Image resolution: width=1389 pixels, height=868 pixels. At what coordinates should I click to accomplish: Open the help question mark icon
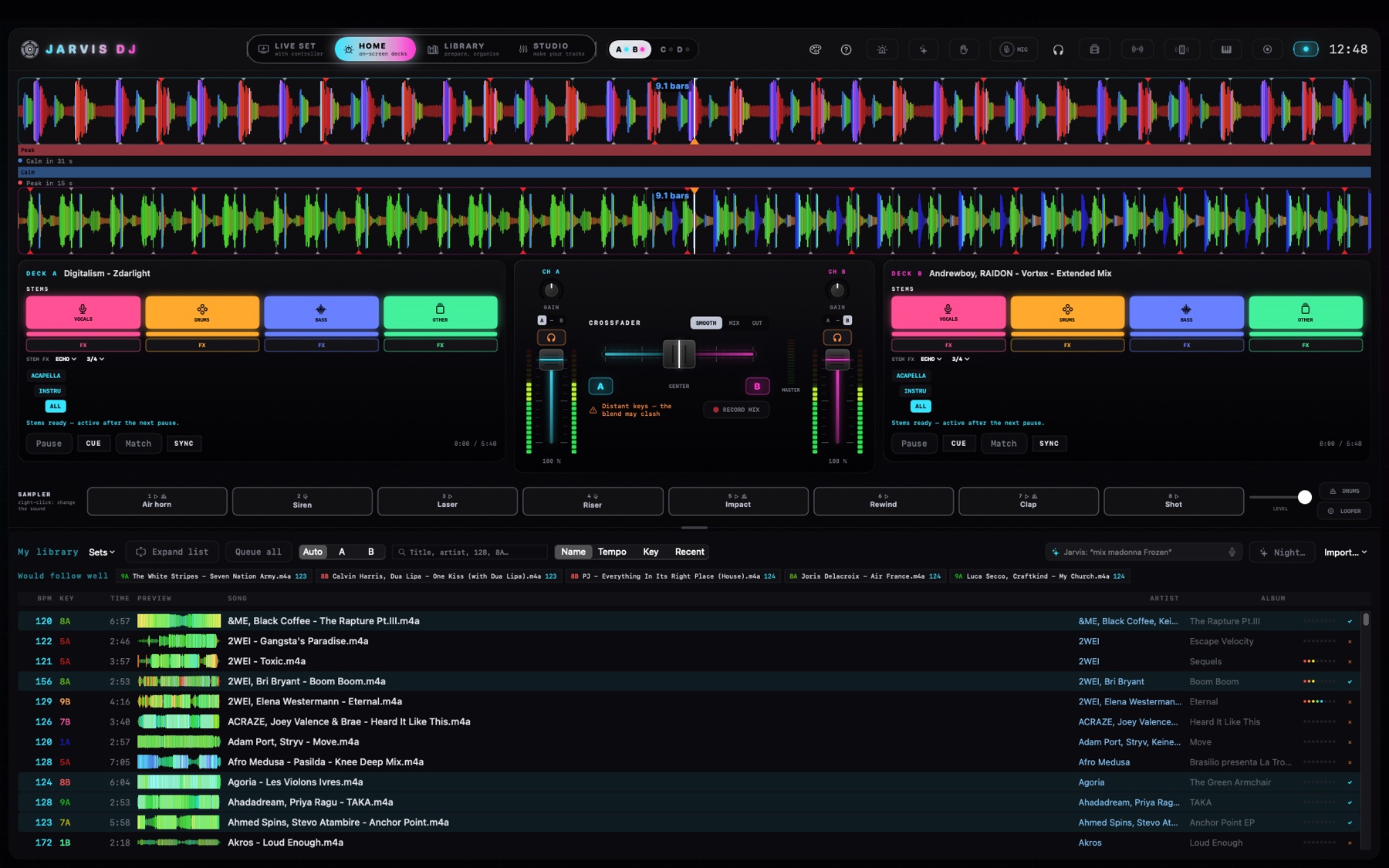point(846,49)
